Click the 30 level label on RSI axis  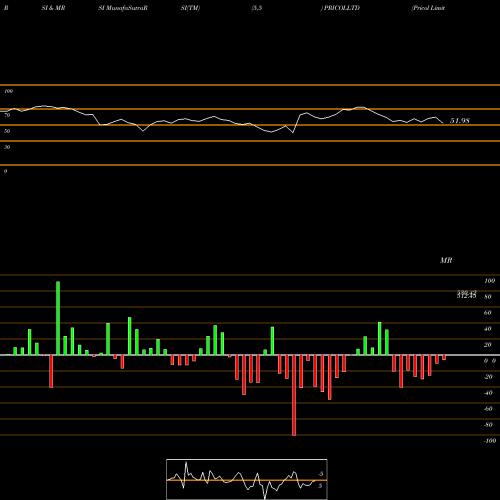coord(7,147)
